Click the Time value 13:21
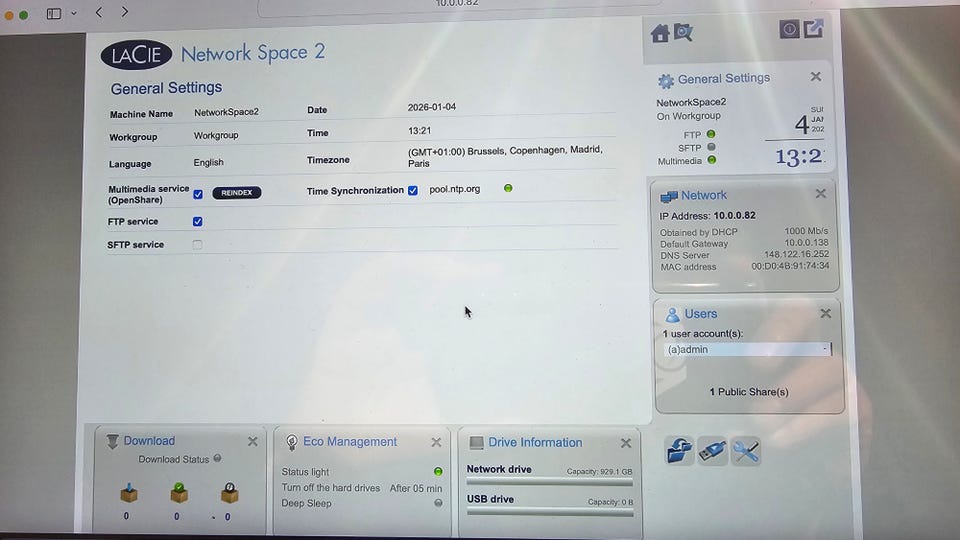This screenshot has width=960, height=540. pyautogui.click(x=419, y=130)
